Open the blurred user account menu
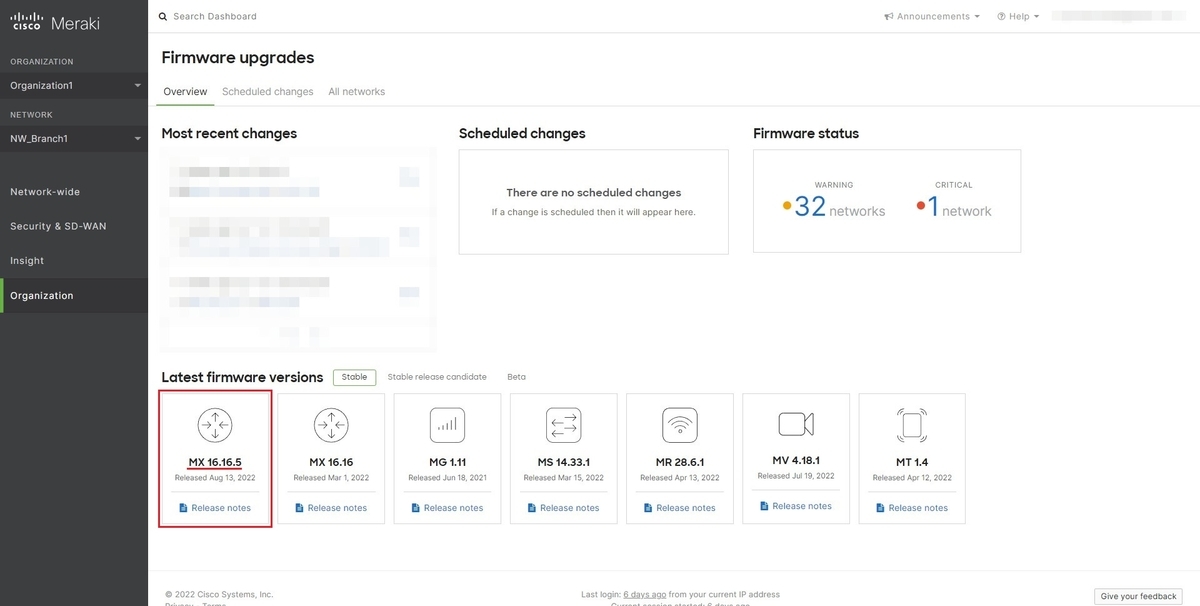 pos(1120,16)
